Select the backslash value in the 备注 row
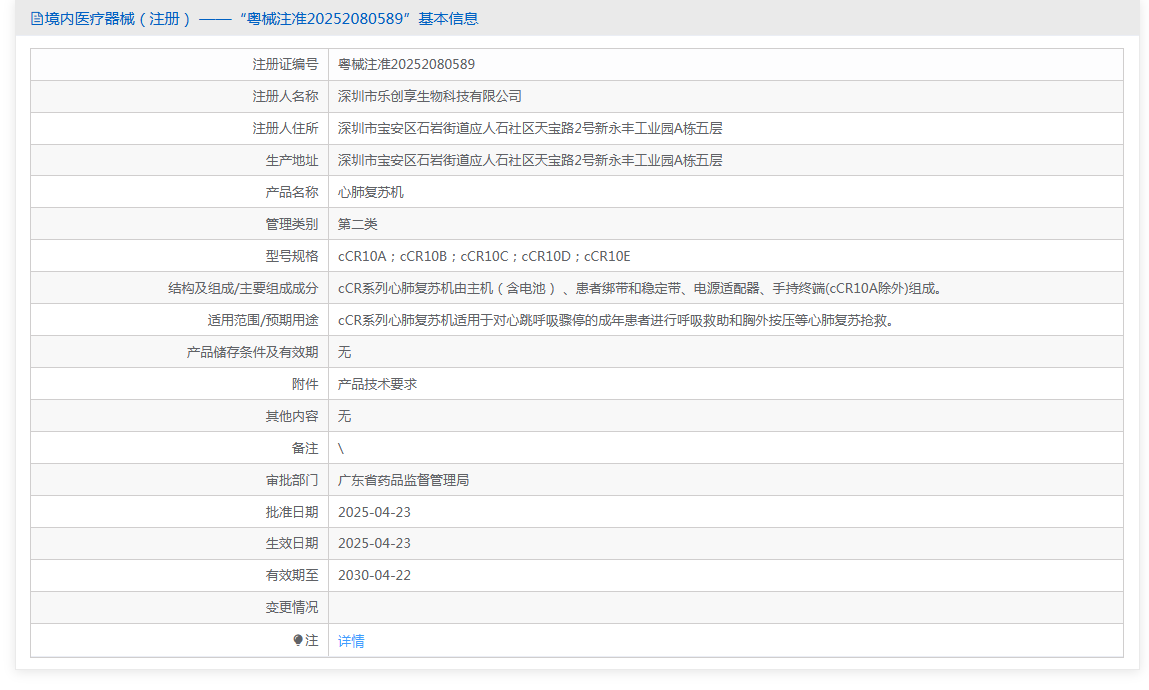The image size is (1149, 690). click(x=341, y=448)
